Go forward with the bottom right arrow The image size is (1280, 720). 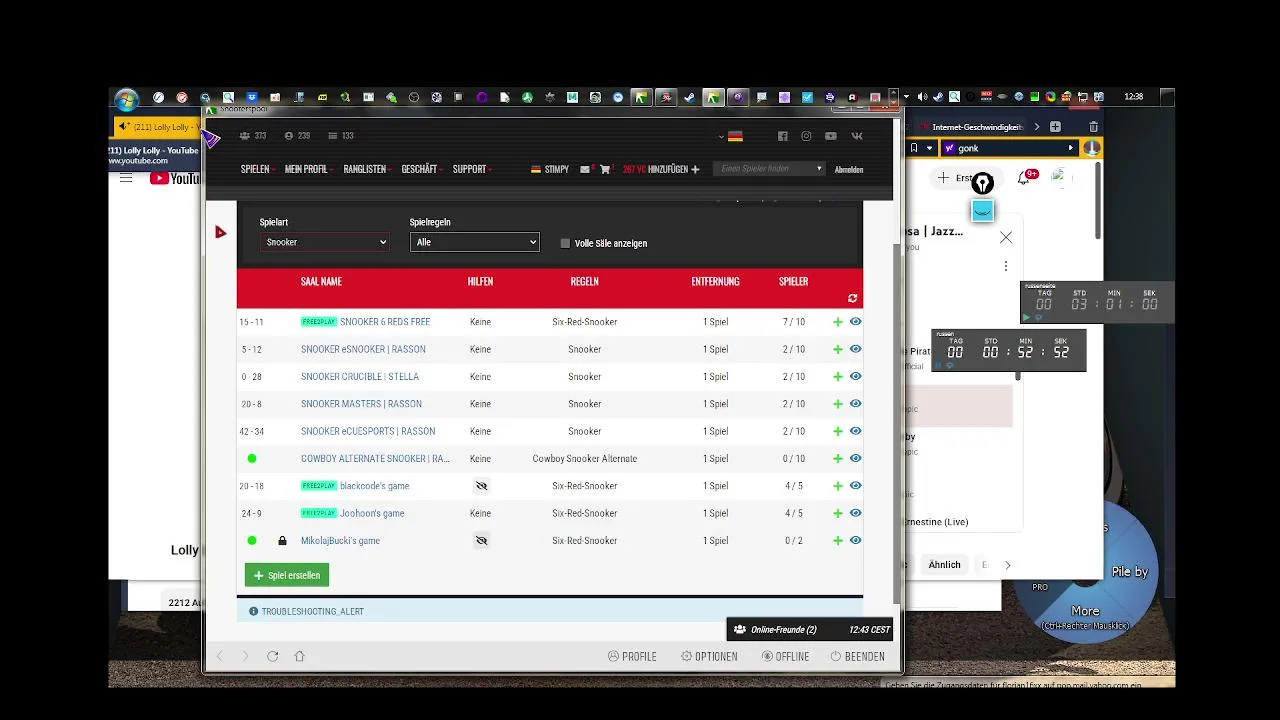pyautogui.click(x=245, y=656)
